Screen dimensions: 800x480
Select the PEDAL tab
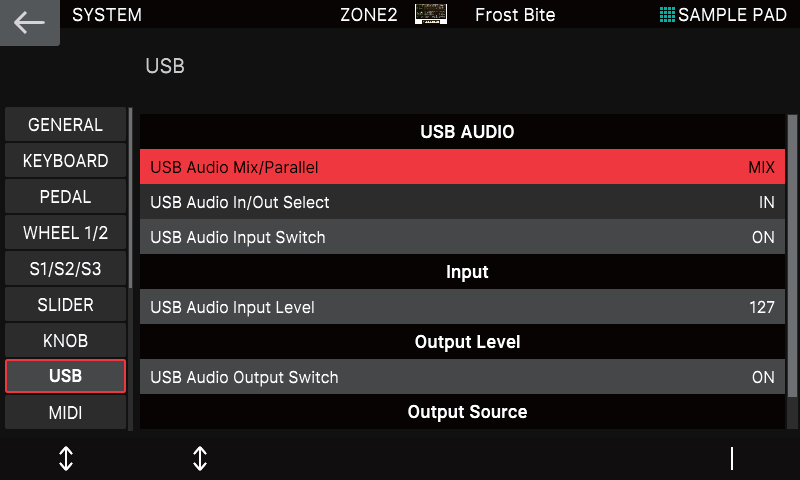pyautogui.click(x=65, y=197)
